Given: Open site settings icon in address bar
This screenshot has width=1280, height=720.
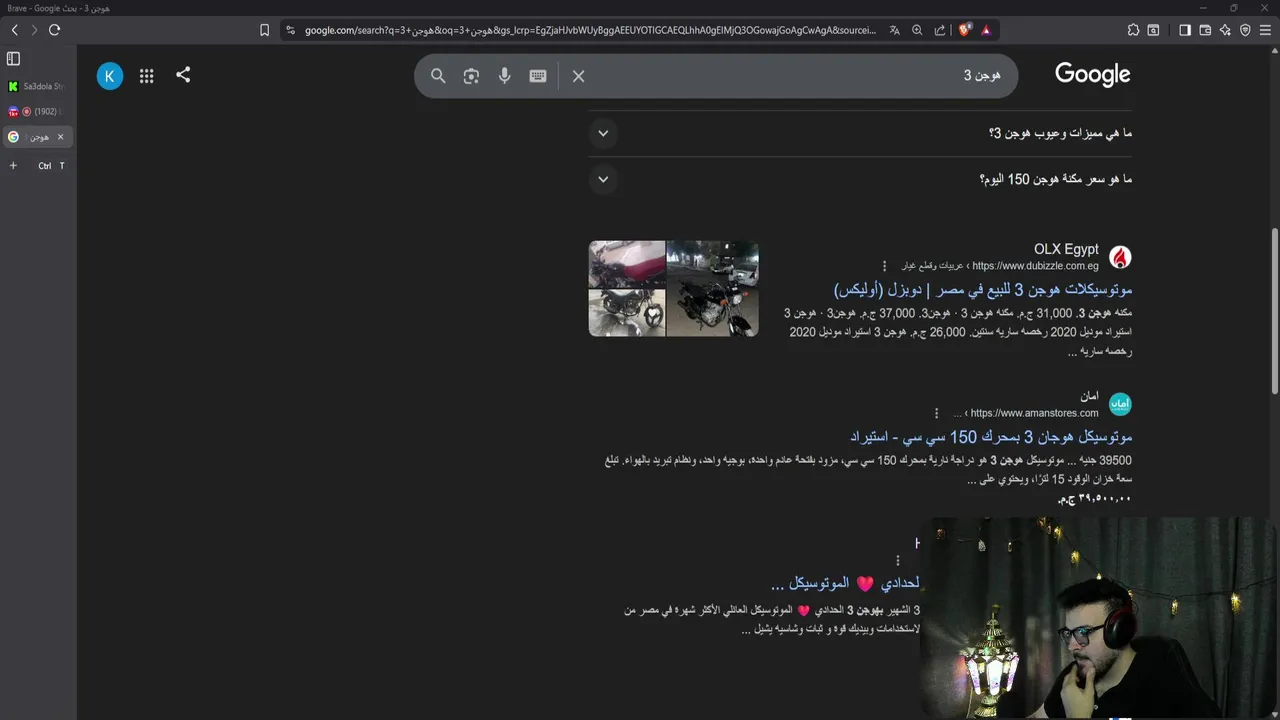Looking at the screenshot, I should point(290,30).
